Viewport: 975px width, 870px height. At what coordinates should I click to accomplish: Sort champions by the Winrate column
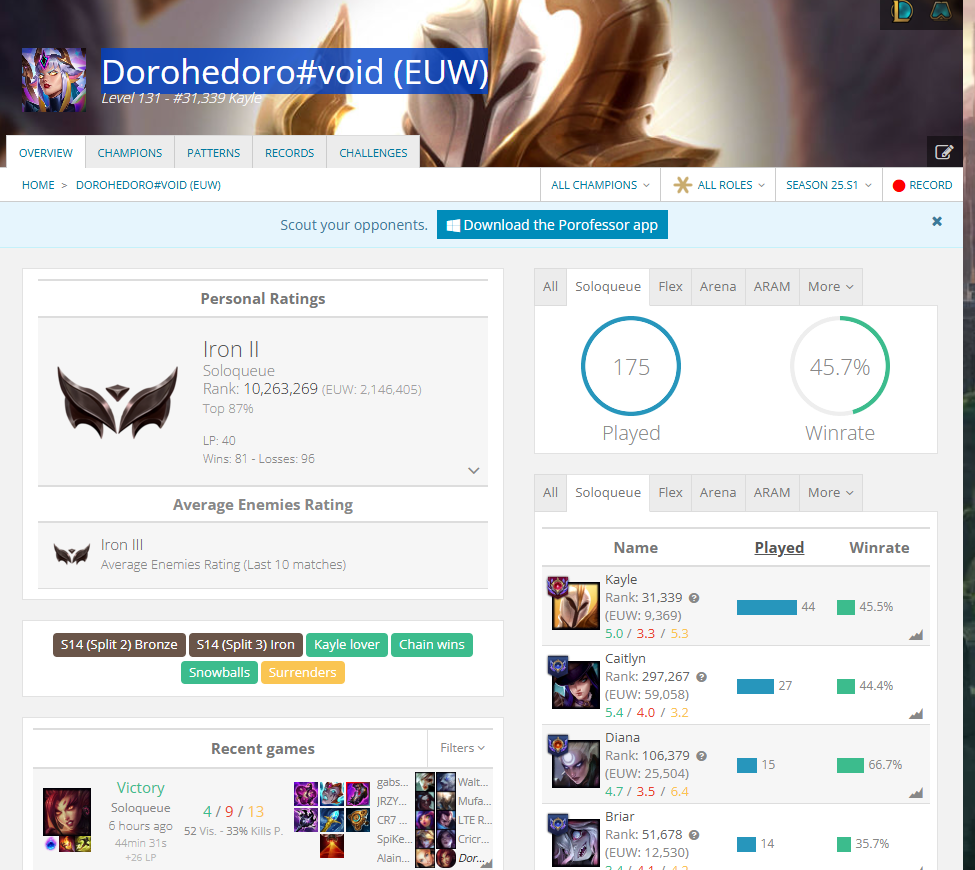[x=879, y=548]
